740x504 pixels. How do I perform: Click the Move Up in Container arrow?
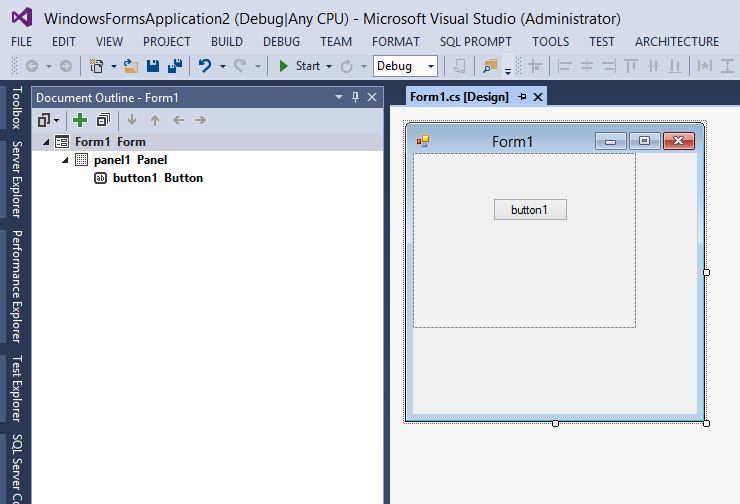[155, 120]
